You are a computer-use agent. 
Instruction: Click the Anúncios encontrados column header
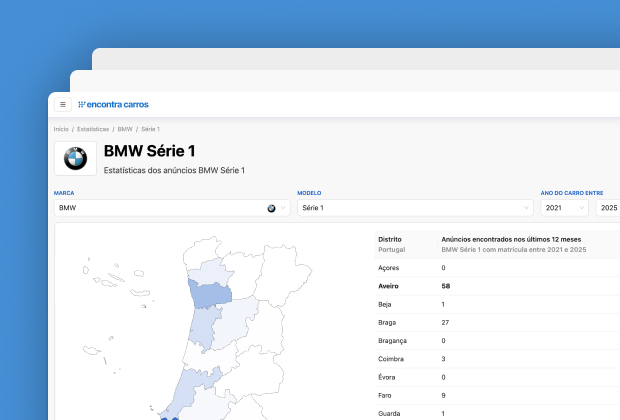pyautogui.click(x=511, y=239)
